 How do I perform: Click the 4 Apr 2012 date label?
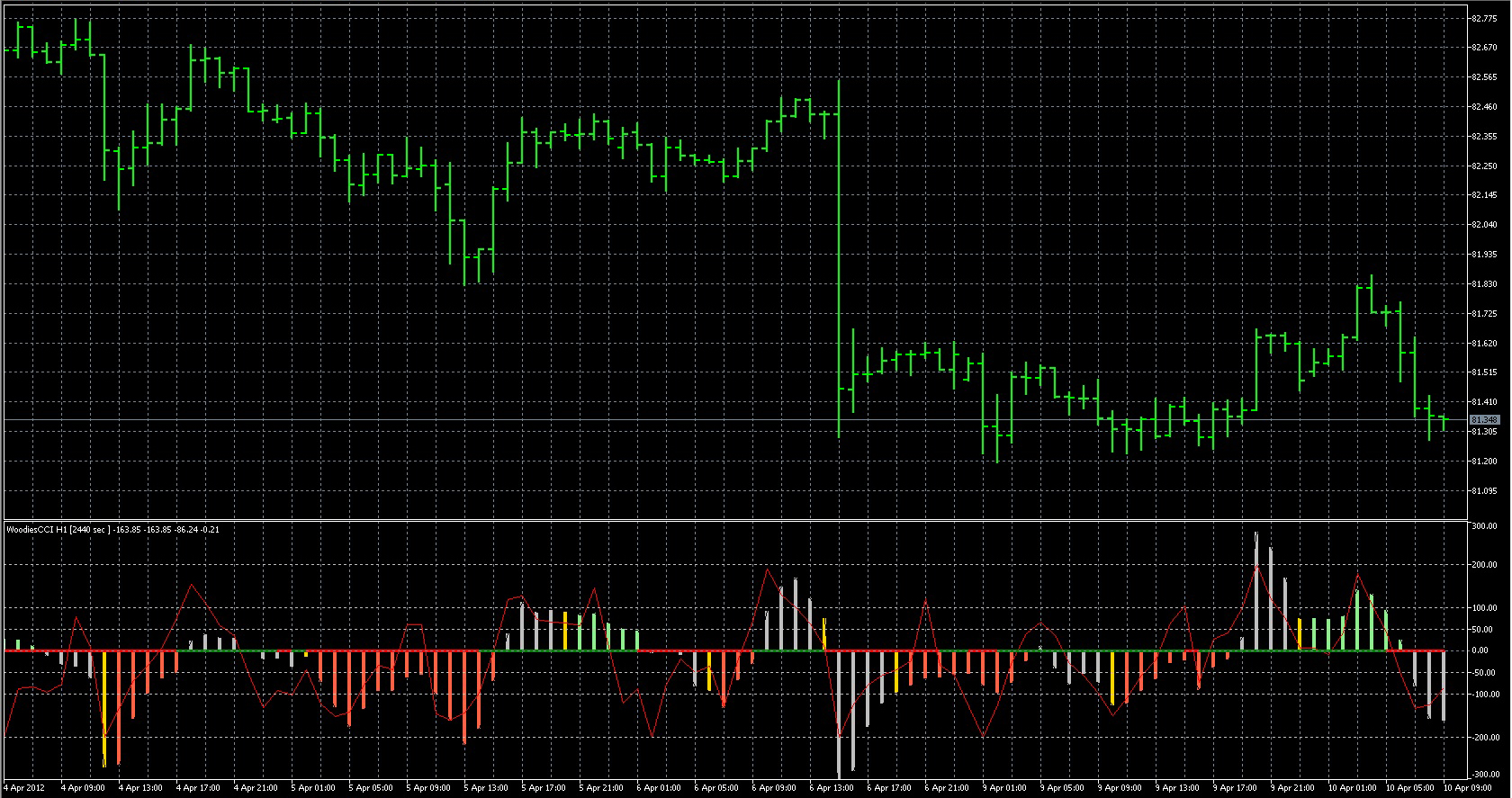click(x=25, y=788)
